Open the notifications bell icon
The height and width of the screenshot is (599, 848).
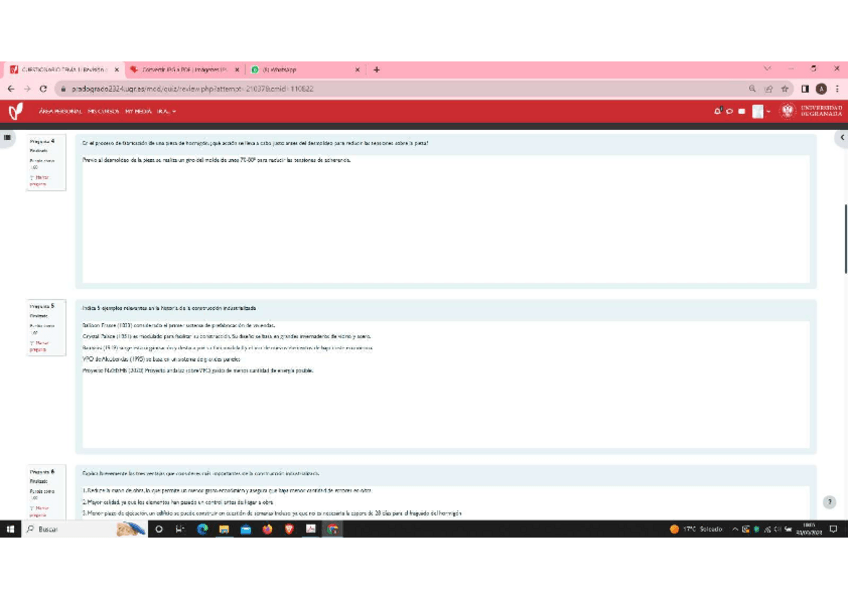pos(718,111)
